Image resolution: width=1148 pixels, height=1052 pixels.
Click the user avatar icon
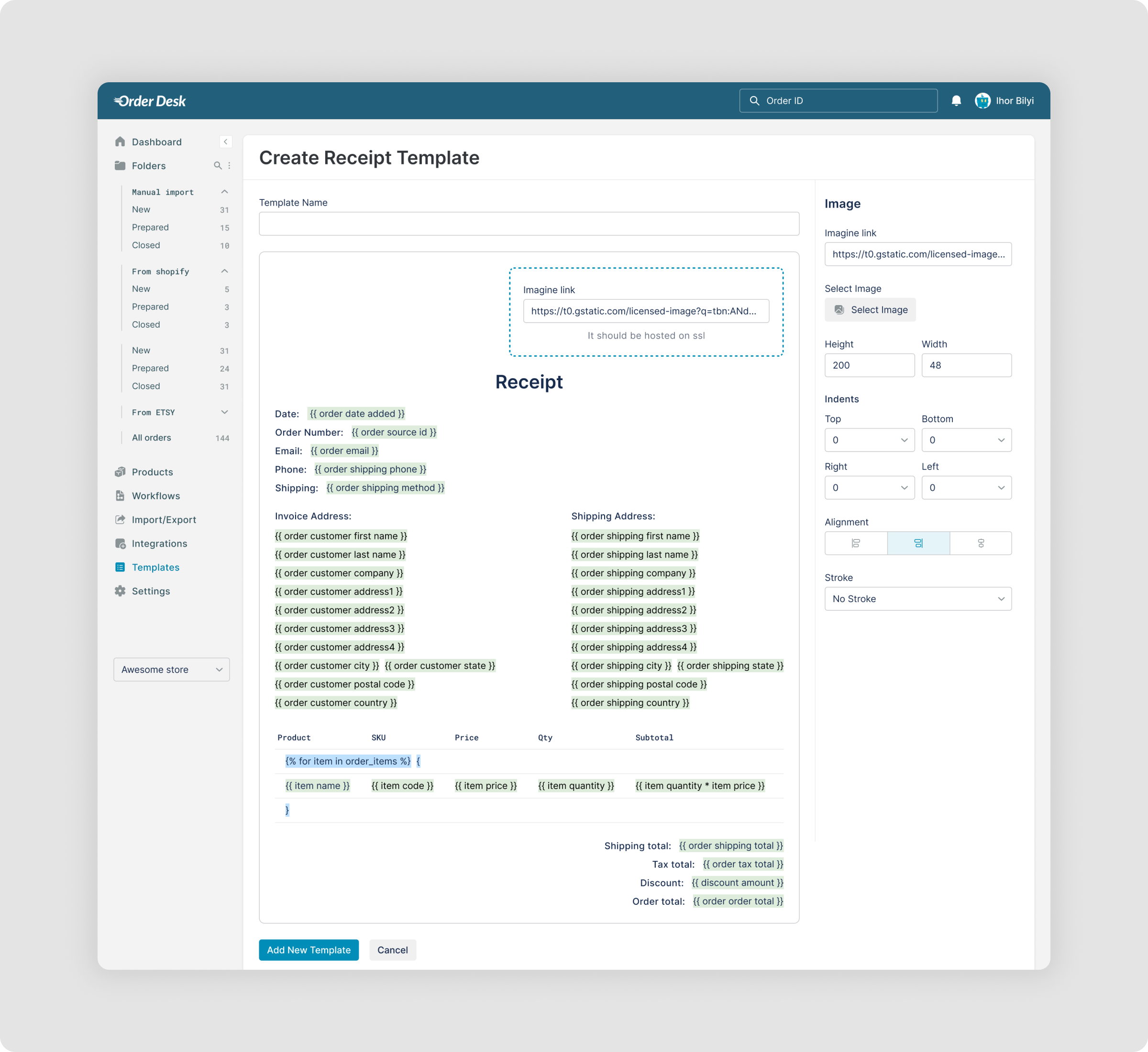pyautogui.click(x=982, y=101)
